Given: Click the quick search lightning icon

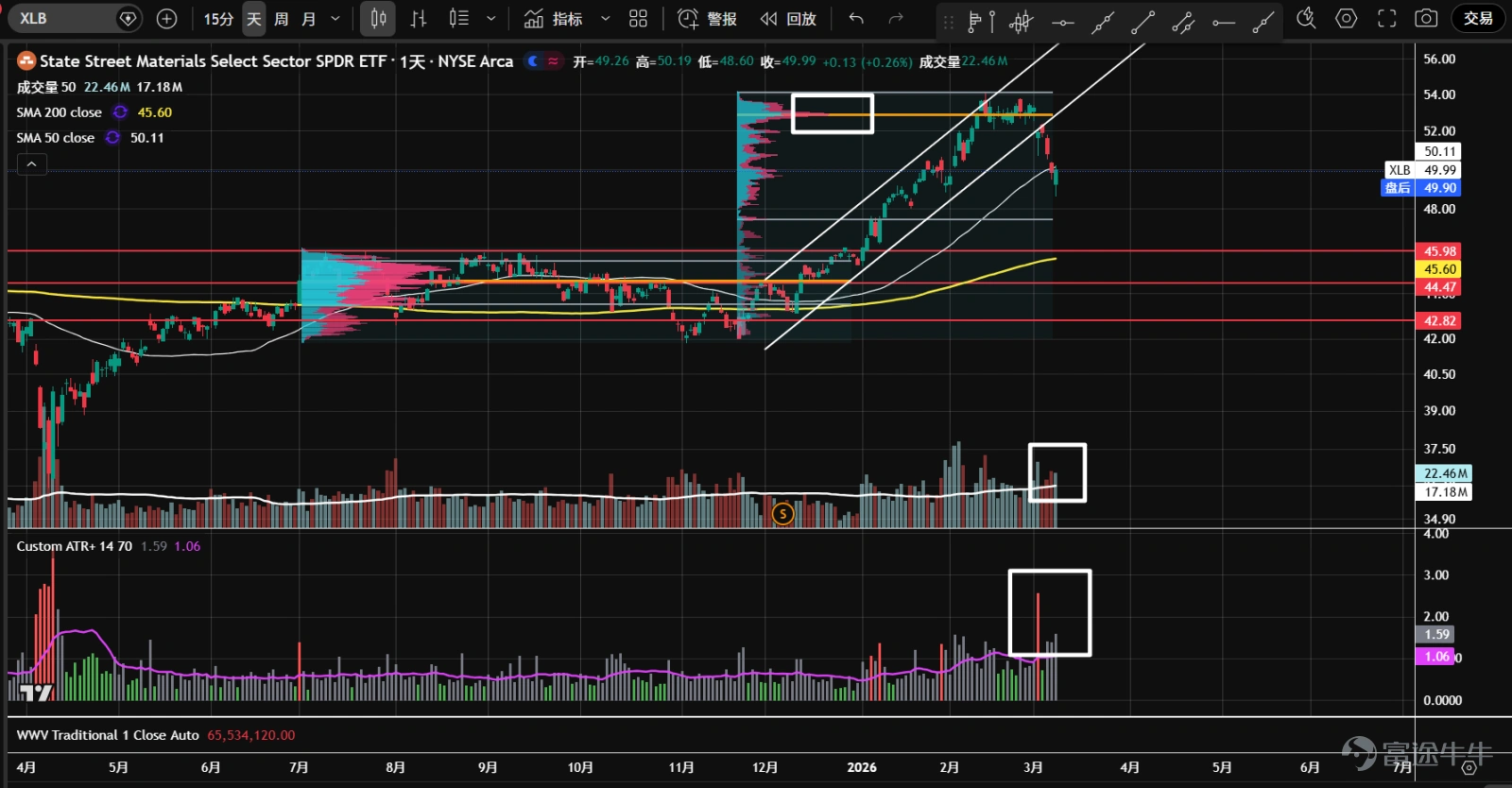Looking at the screenshot, I should click(1306, 18).
